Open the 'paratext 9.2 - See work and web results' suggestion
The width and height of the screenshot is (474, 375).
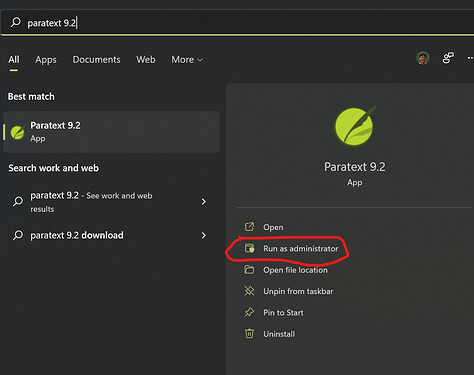[x=111, y=202]
